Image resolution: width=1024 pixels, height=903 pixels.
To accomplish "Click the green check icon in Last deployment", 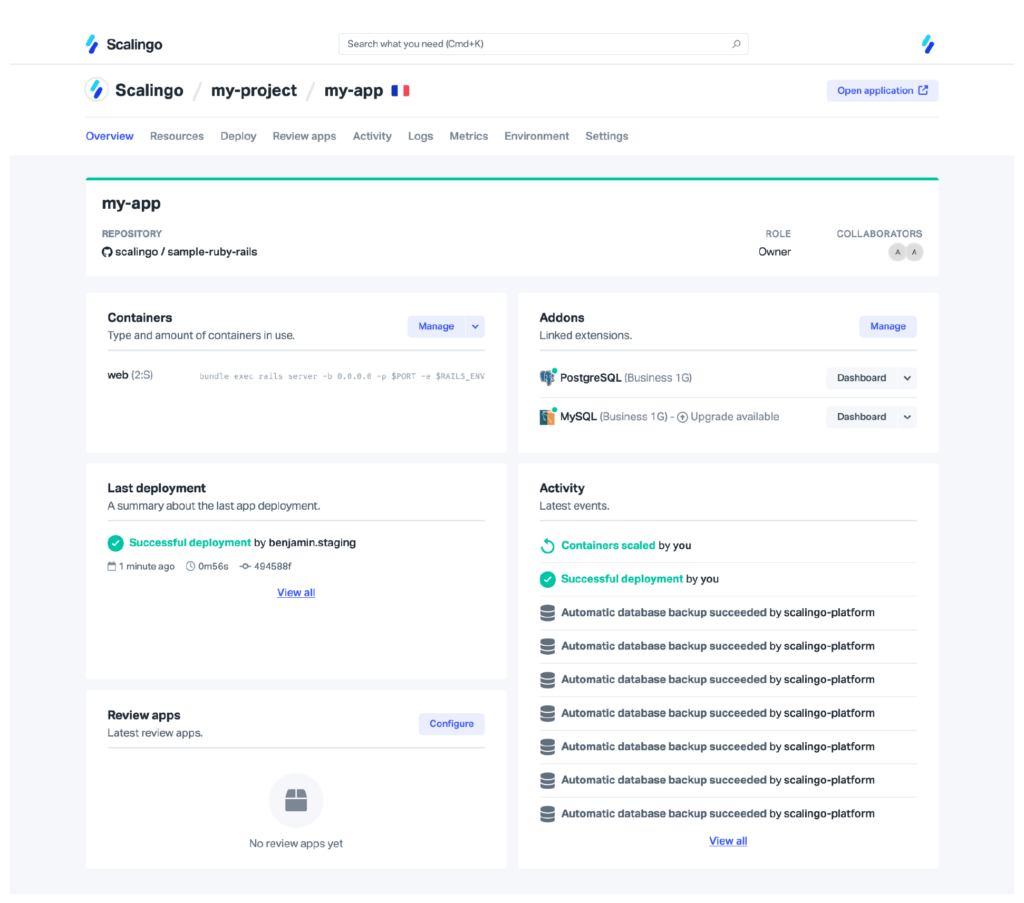I will 116,543.
